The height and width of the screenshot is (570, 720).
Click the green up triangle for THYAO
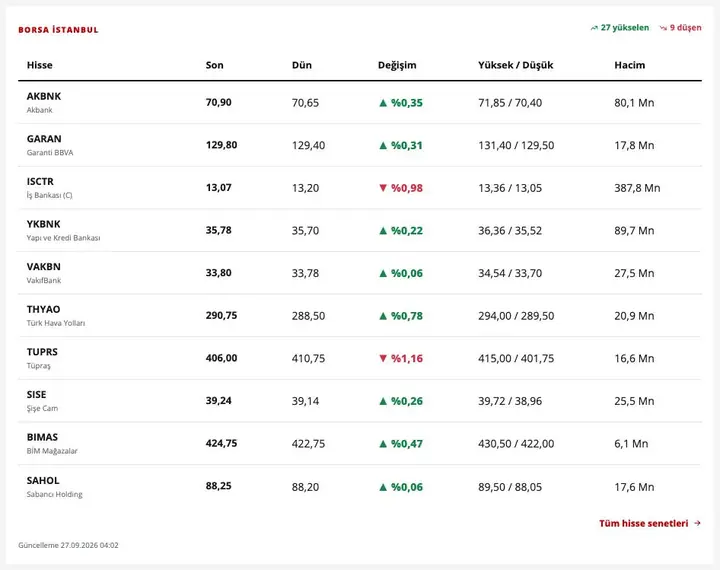(383, 316)
